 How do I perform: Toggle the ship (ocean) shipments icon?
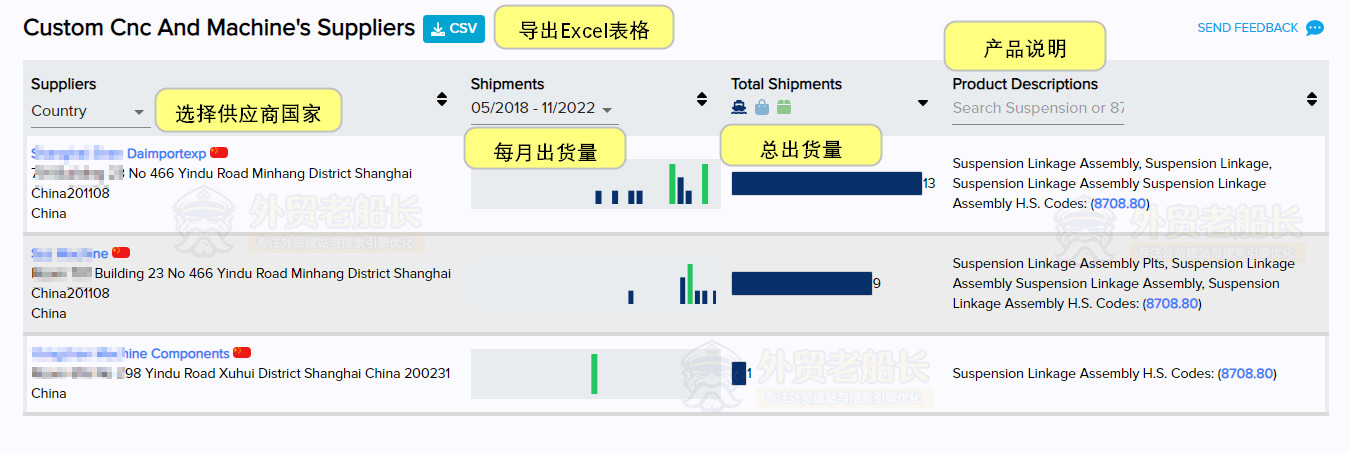(x=740, y=107)
